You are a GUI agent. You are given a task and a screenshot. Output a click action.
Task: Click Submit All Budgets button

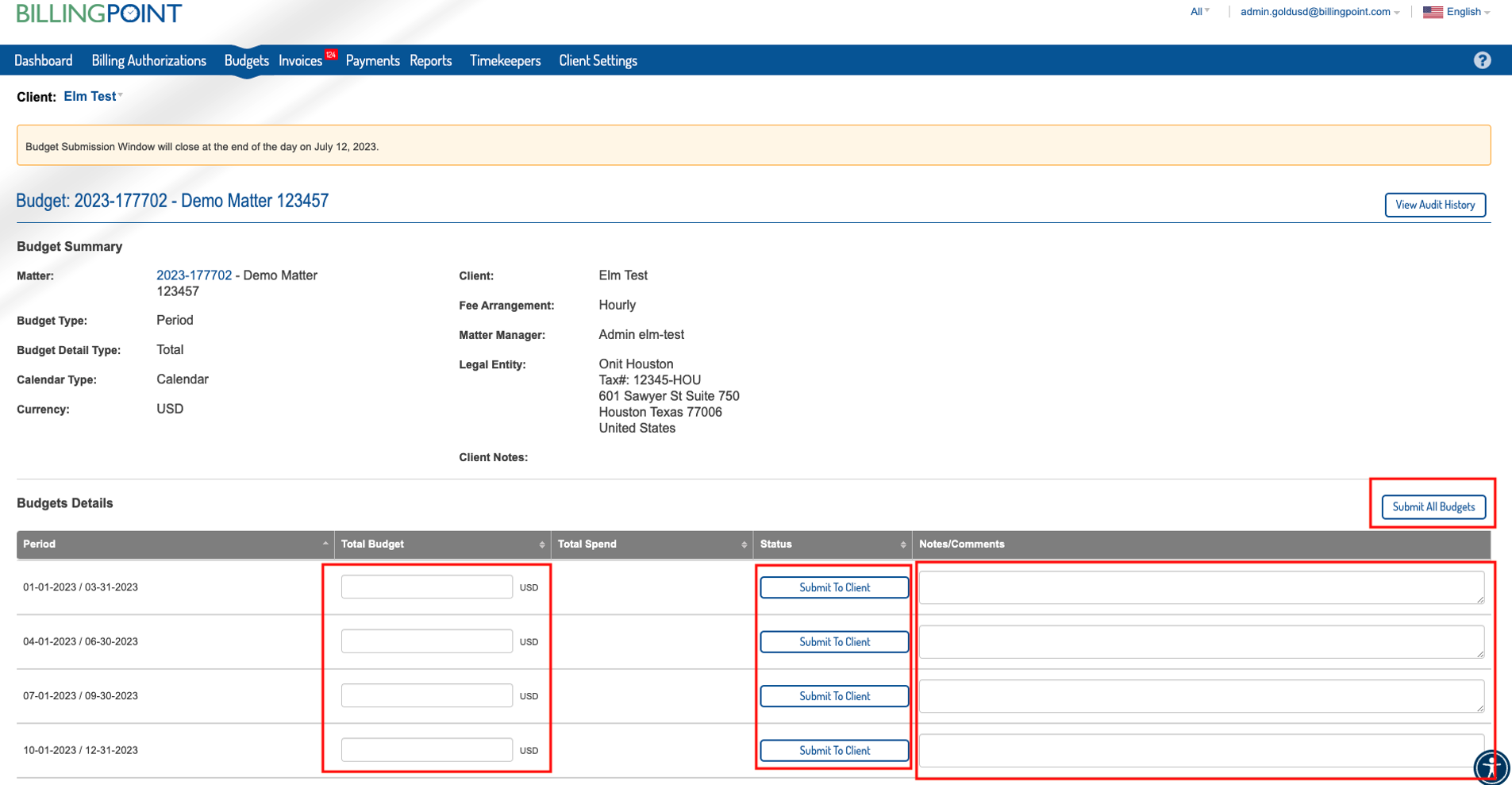pyautogui.click(x=1433, y=507)
